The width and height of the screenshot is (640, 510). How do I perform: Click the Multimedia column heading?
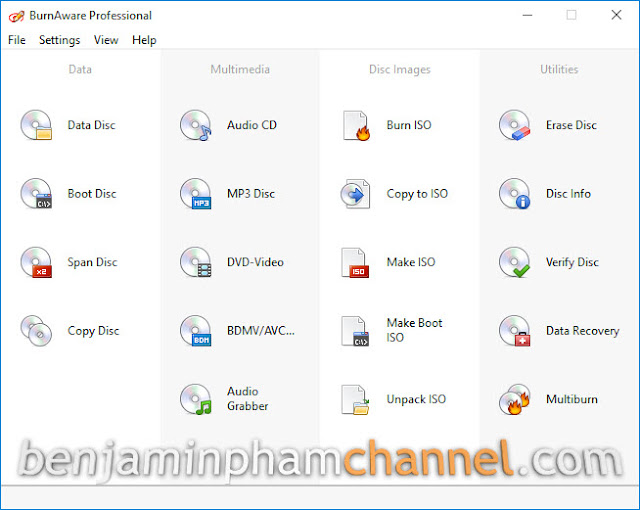pos(240,69)
